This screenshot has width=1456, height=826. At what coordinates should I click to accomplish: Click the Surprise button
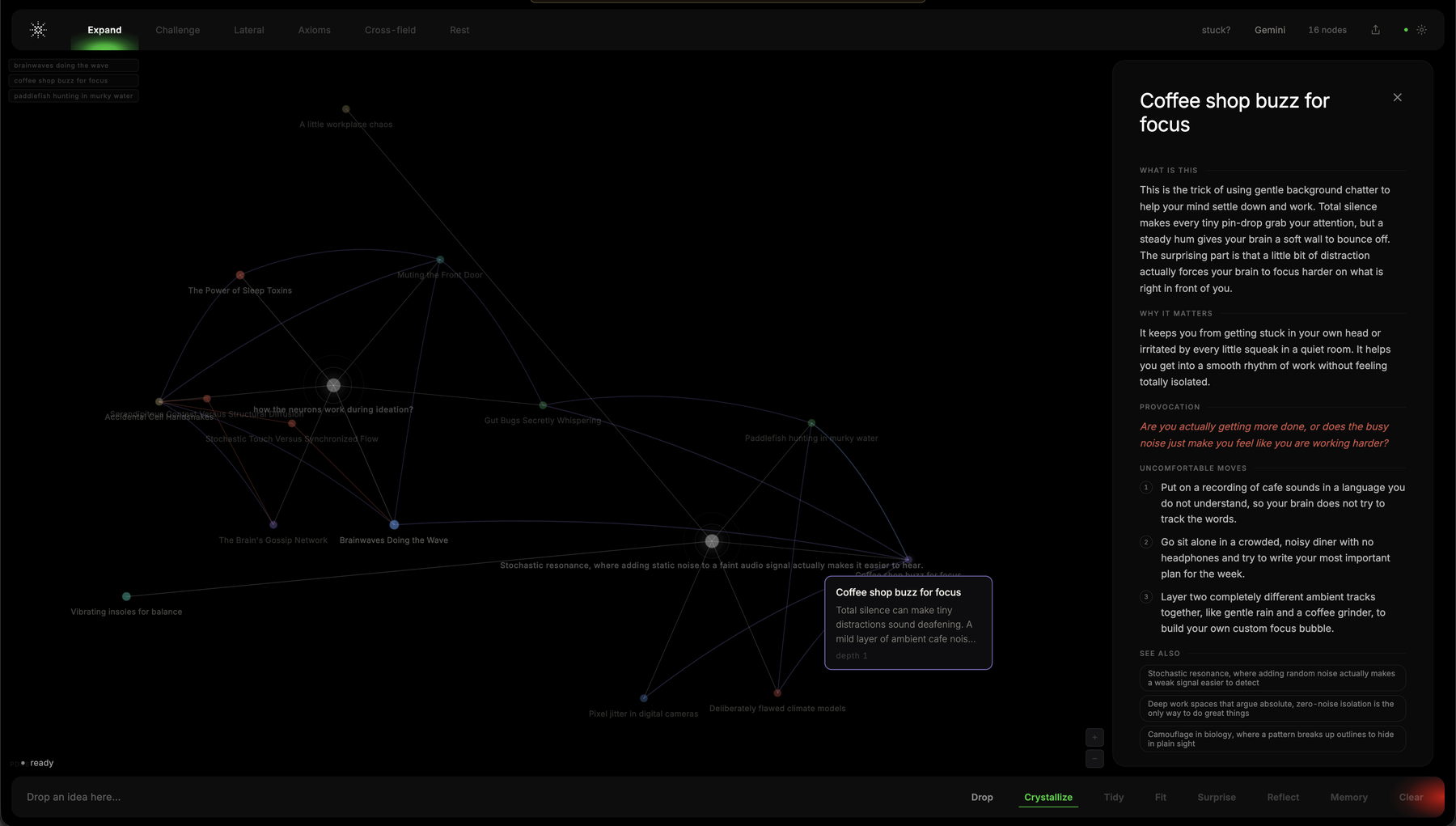[x=1217, y=797]
